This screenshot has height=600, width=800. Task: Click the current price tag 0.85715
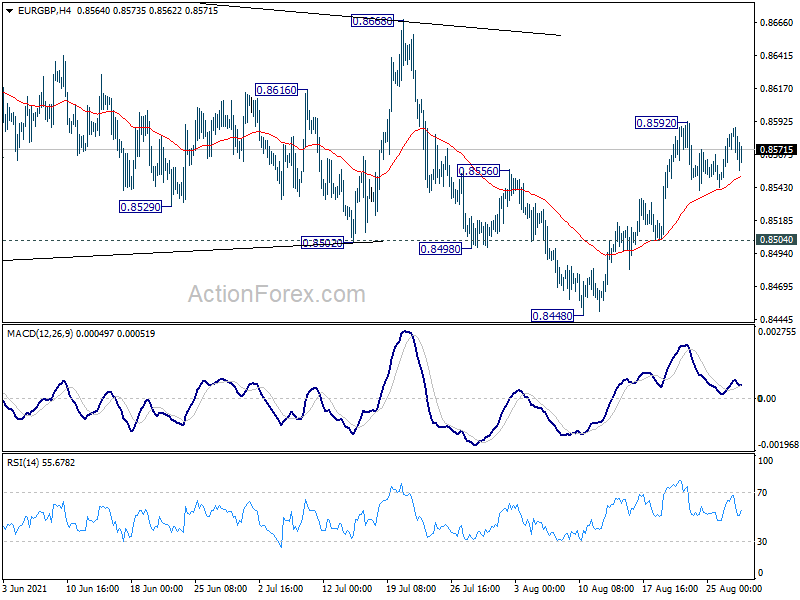pyautogui.click(x=777, y=150)
